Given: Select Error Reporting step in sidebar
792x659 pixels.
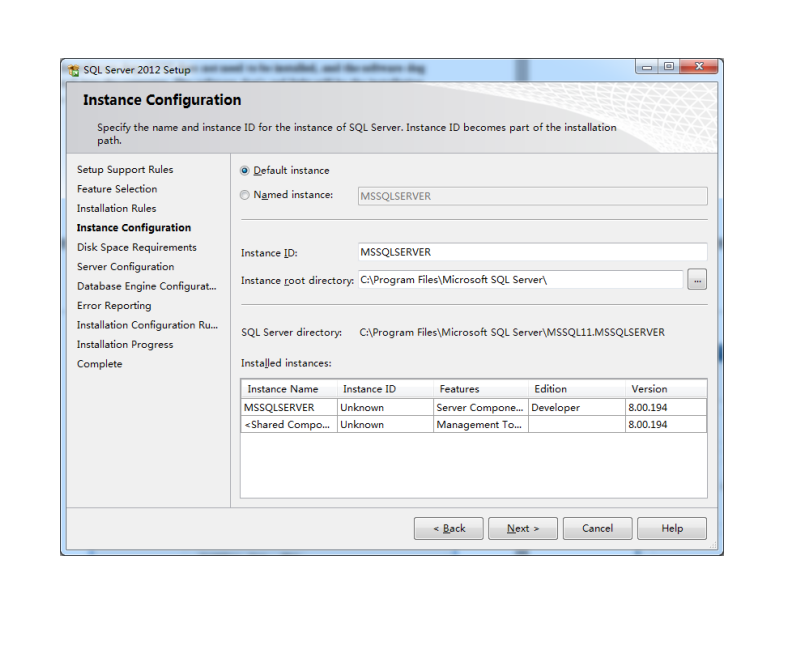Looking at the screenshot, I should click(x=114, y=306).
